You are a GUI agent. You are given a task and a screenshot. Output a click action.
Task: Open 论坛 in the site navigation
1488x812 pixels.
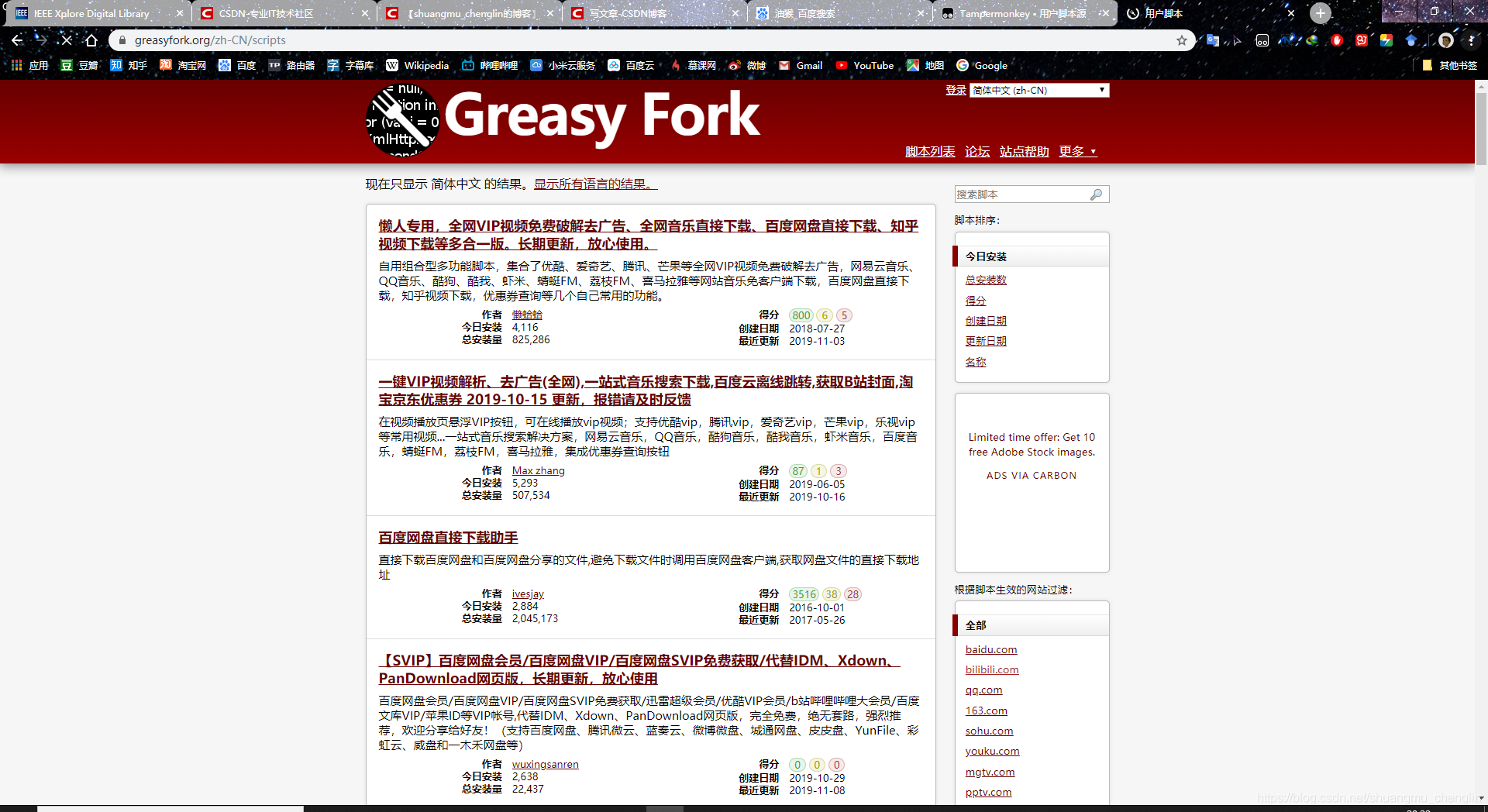click(977, 152)
